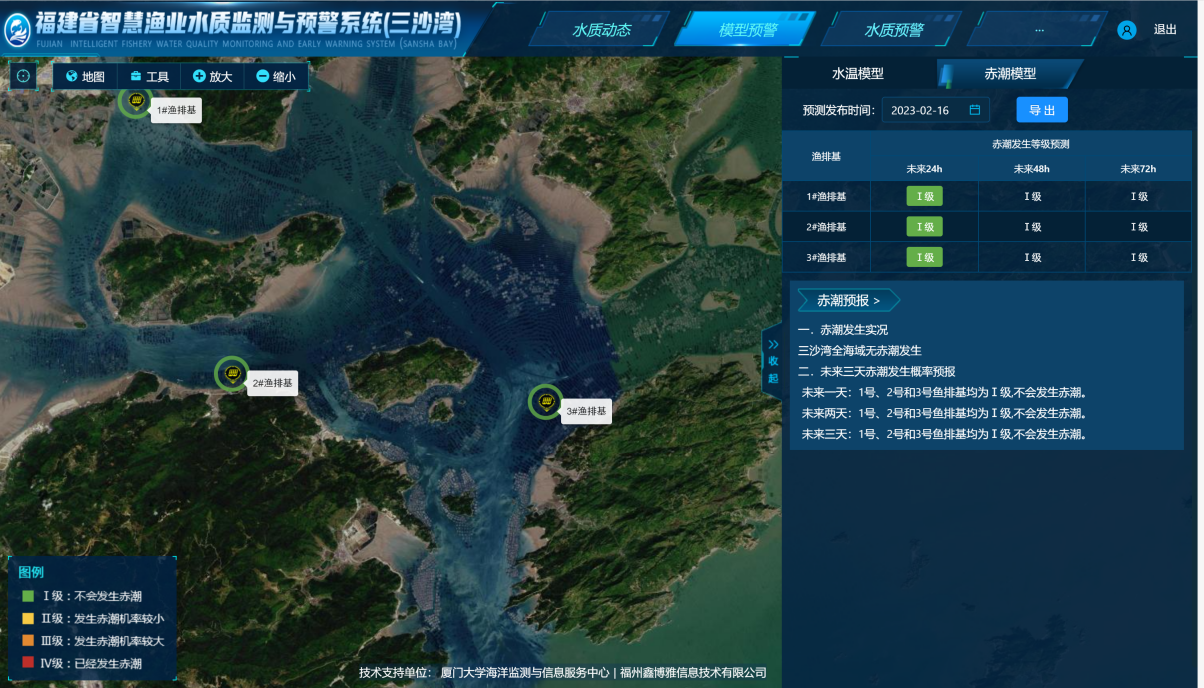The image size is (1204, 688).
Task: Open the 水温模型 sub-tab
Action: [857, 74]
